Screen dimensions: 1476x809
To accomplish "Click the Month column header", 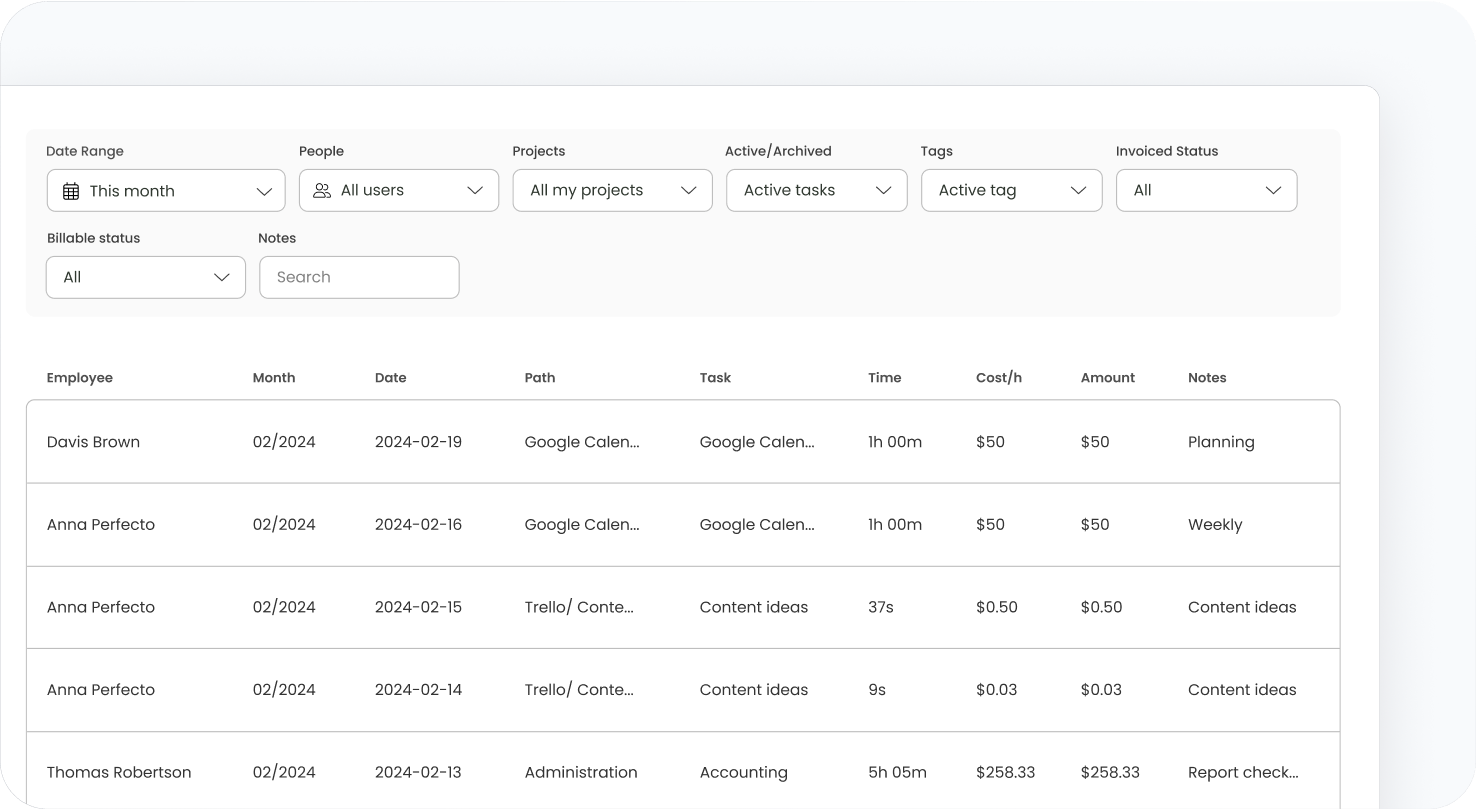I will 274,378.
